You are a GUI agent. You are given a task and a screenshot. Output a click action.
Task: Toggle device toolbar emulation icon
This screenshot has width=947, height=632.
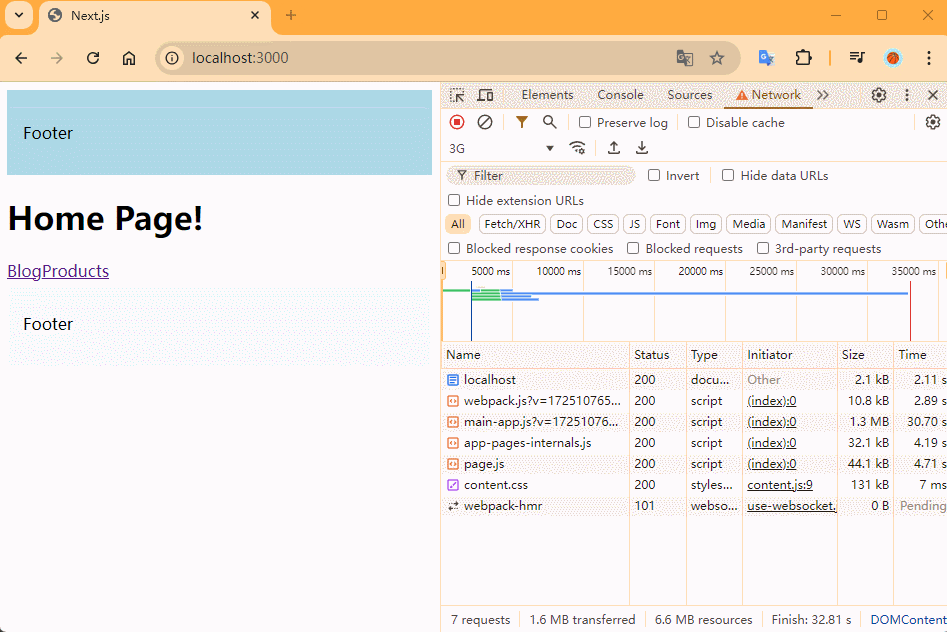(x=485, y=95)
